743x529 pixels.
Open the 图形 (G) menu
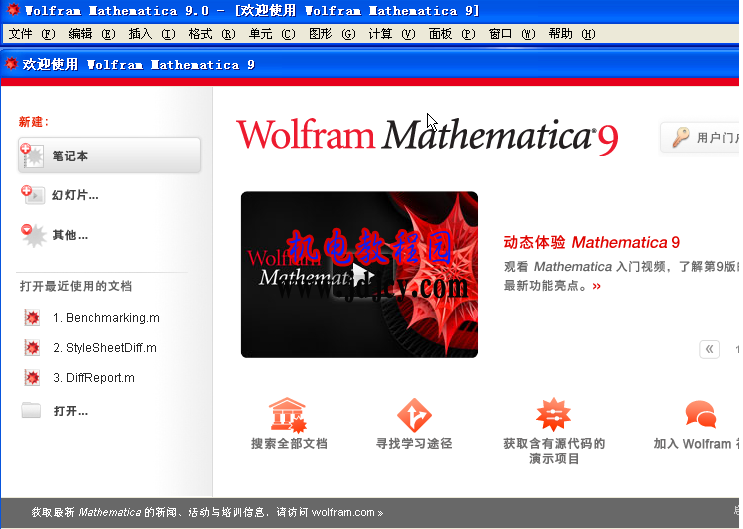tap(332, 34)
